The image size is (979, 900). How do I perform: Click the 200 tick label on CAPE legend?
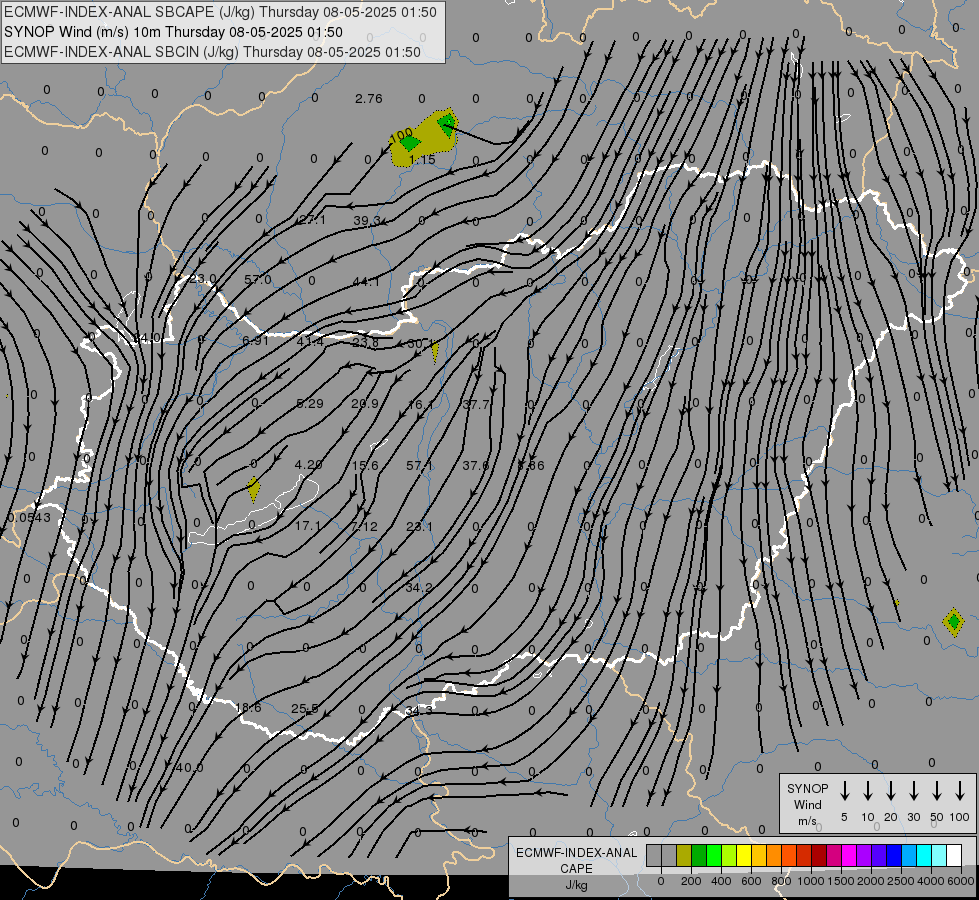point(691,881)
